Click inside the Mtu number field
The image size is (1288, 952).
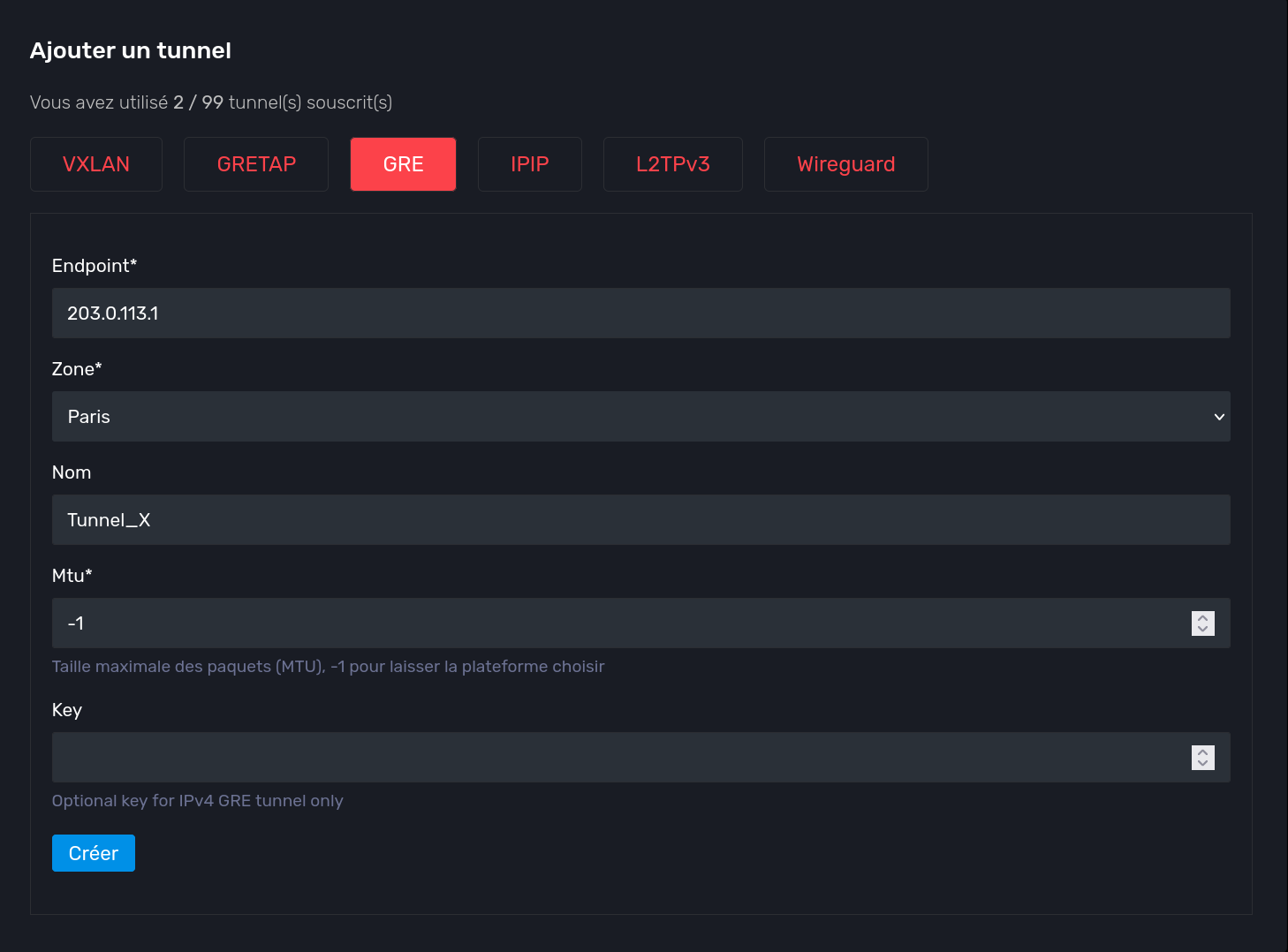618,623
